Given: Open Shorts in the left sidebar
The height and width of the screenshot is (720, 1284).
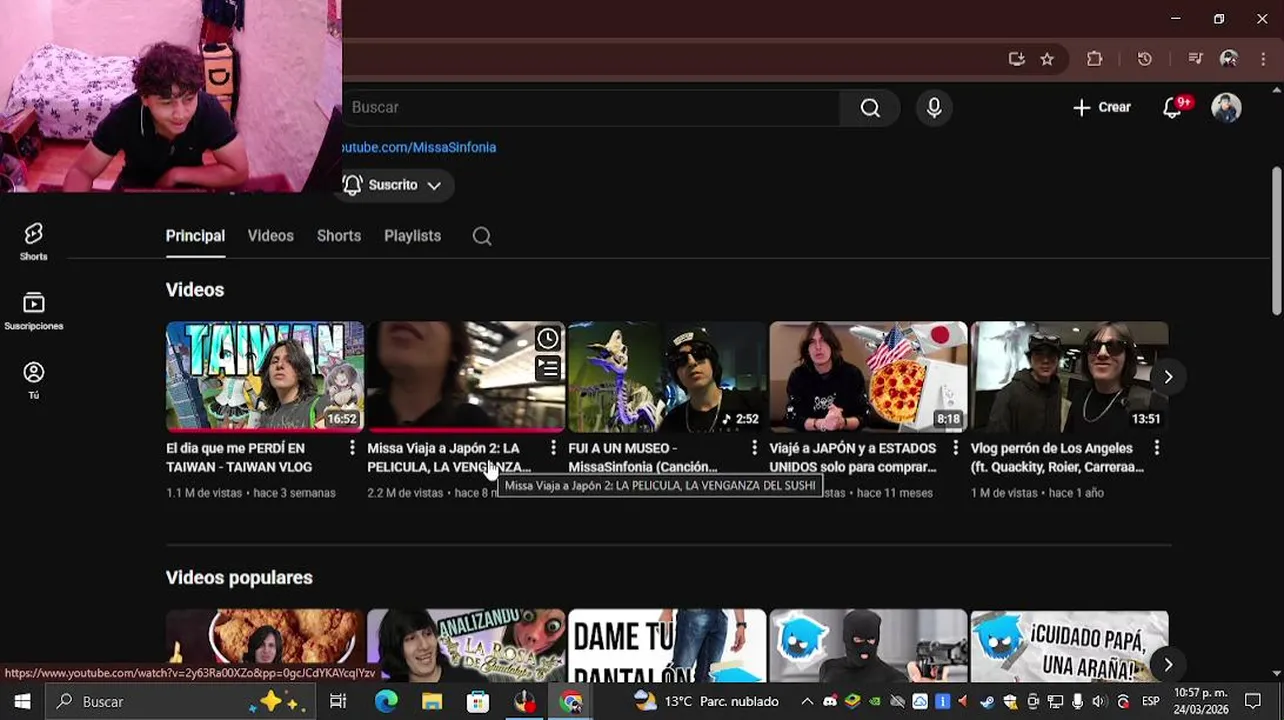Looking at the screenshot, I should (33, 242).
